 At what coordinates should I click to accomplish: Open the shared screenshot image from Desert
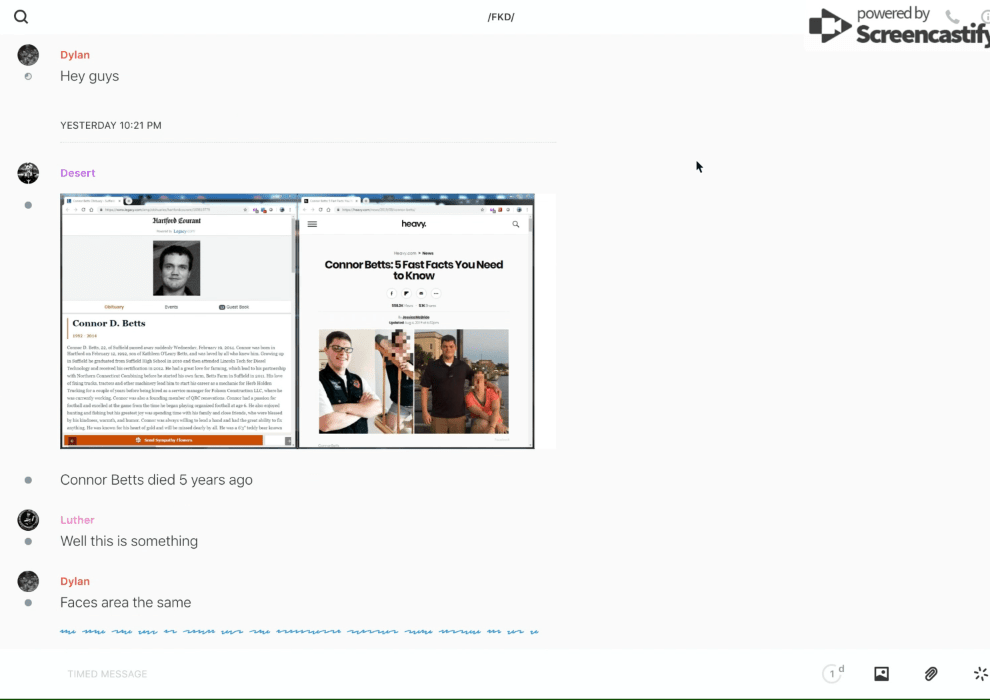[x=297, y=321]
